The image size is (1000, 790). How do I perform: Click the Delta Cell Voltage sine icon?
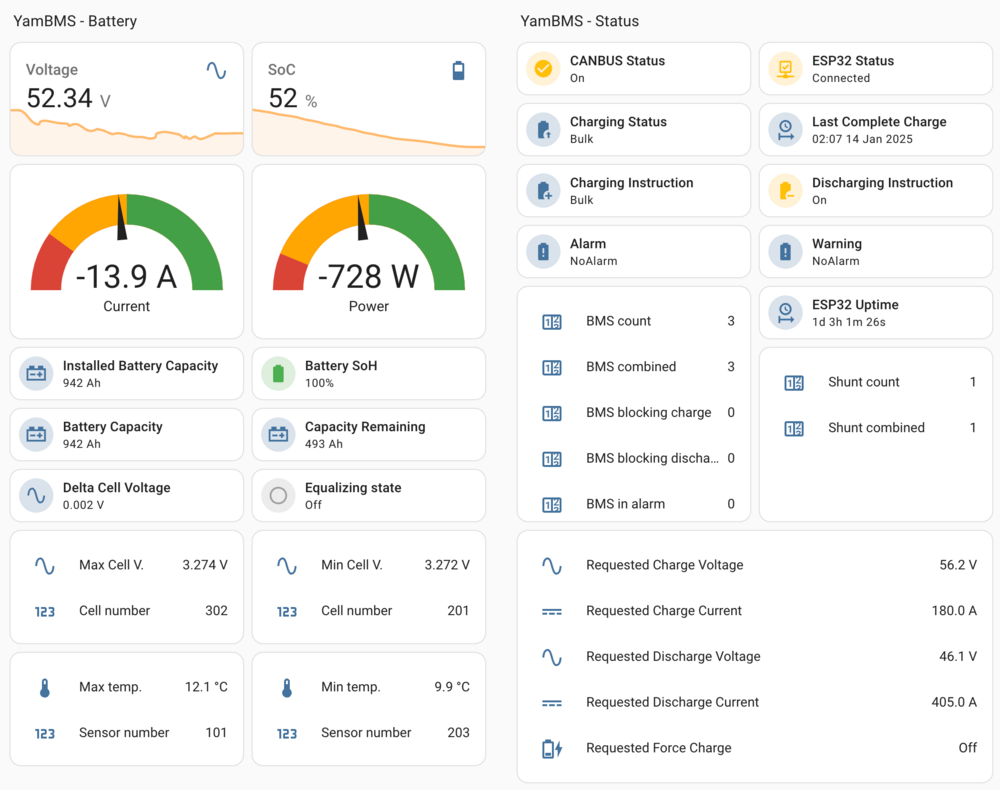[x=36, y=496]
